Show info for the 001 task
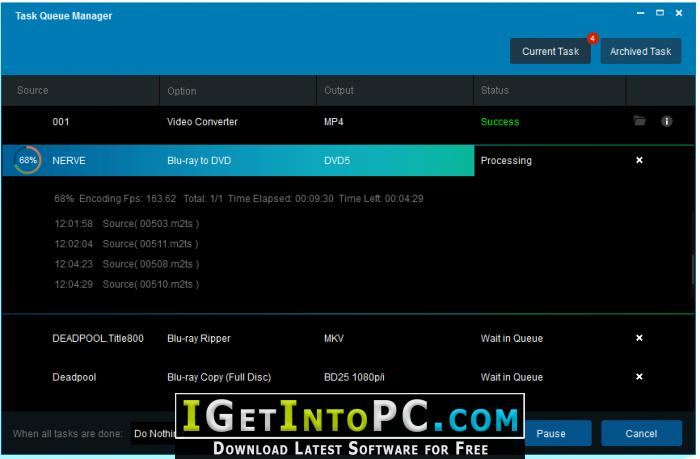 pos(667,121)
